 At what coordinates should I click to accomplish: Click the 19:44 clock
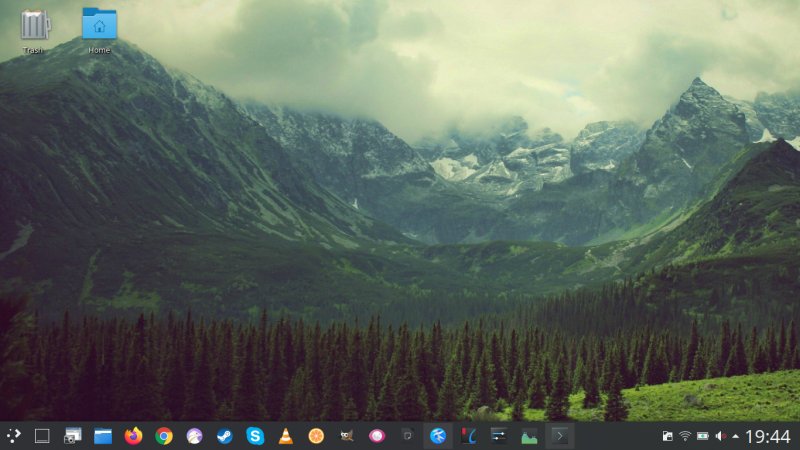click(768, 436)
